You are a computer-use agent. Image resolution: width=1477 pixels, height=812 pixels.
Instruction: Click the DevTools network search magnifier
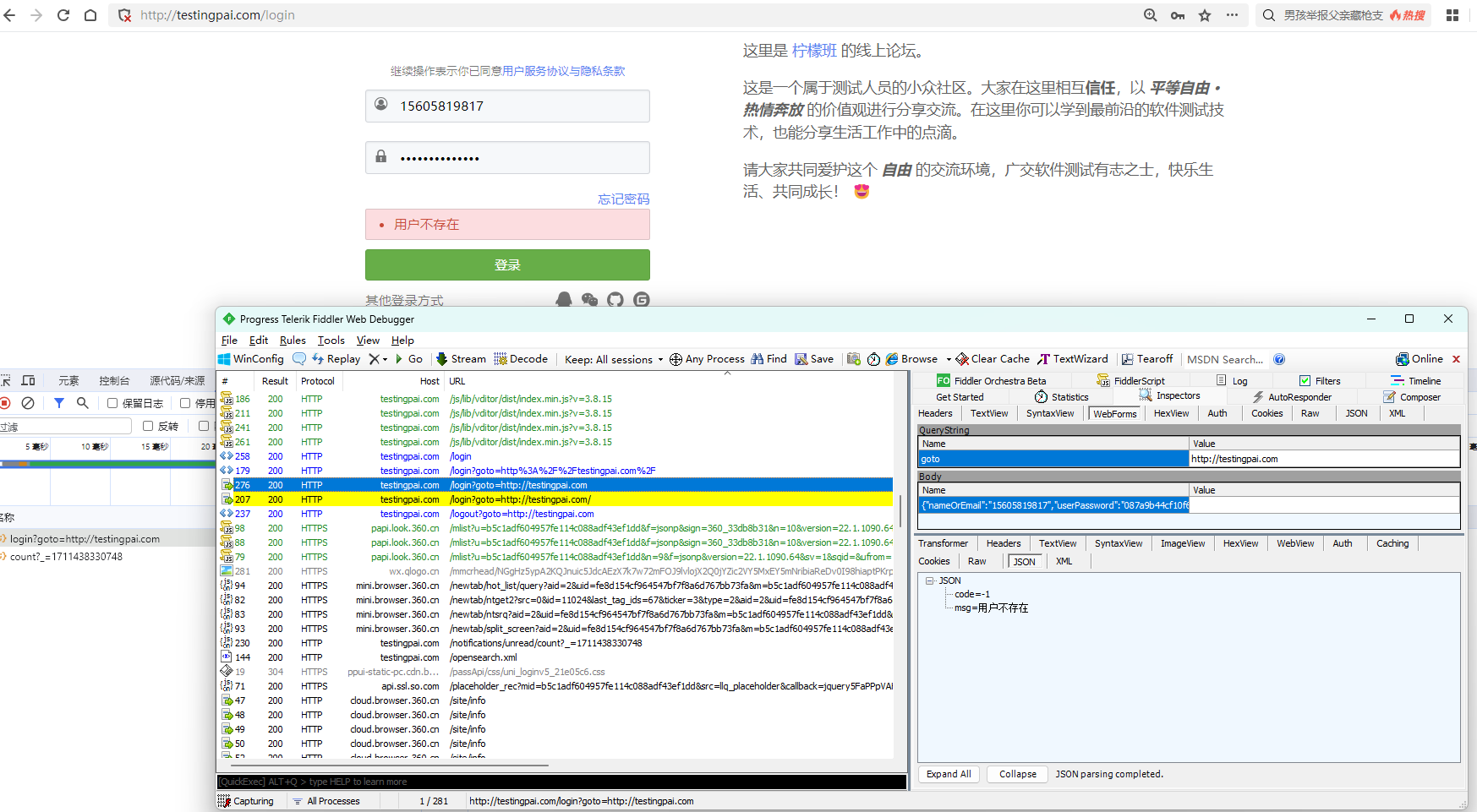pos(82,403)
